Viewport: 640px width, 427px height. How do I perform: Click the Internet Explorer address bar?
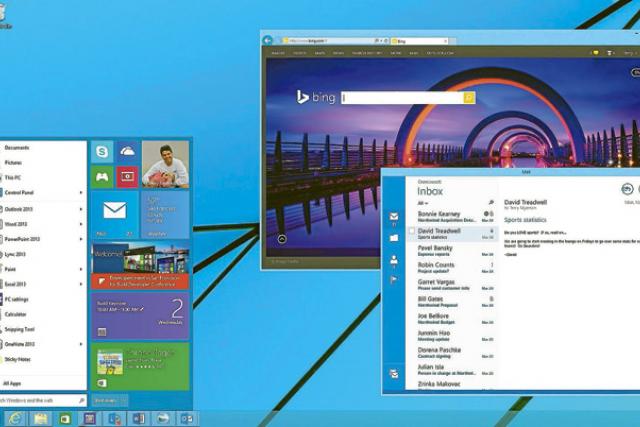[335, 41]
